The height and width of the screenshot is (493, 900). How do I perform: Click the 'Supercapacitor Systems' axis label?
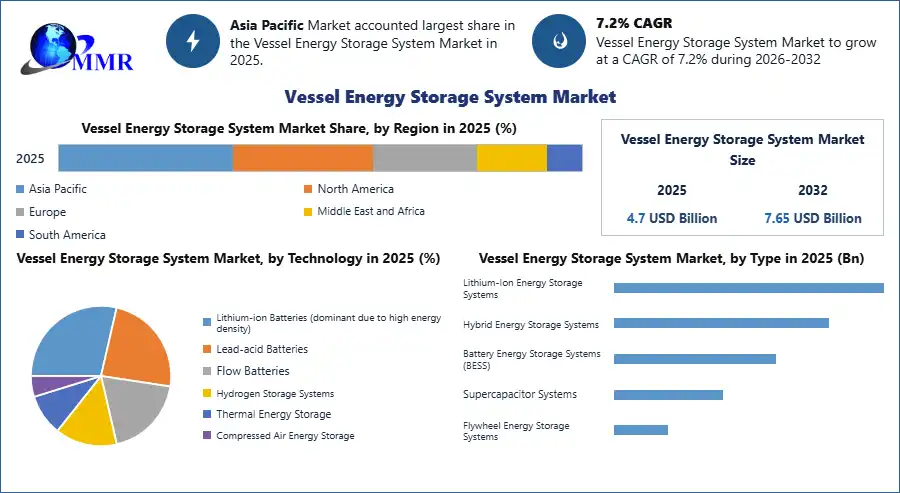(x=520, y=394)
